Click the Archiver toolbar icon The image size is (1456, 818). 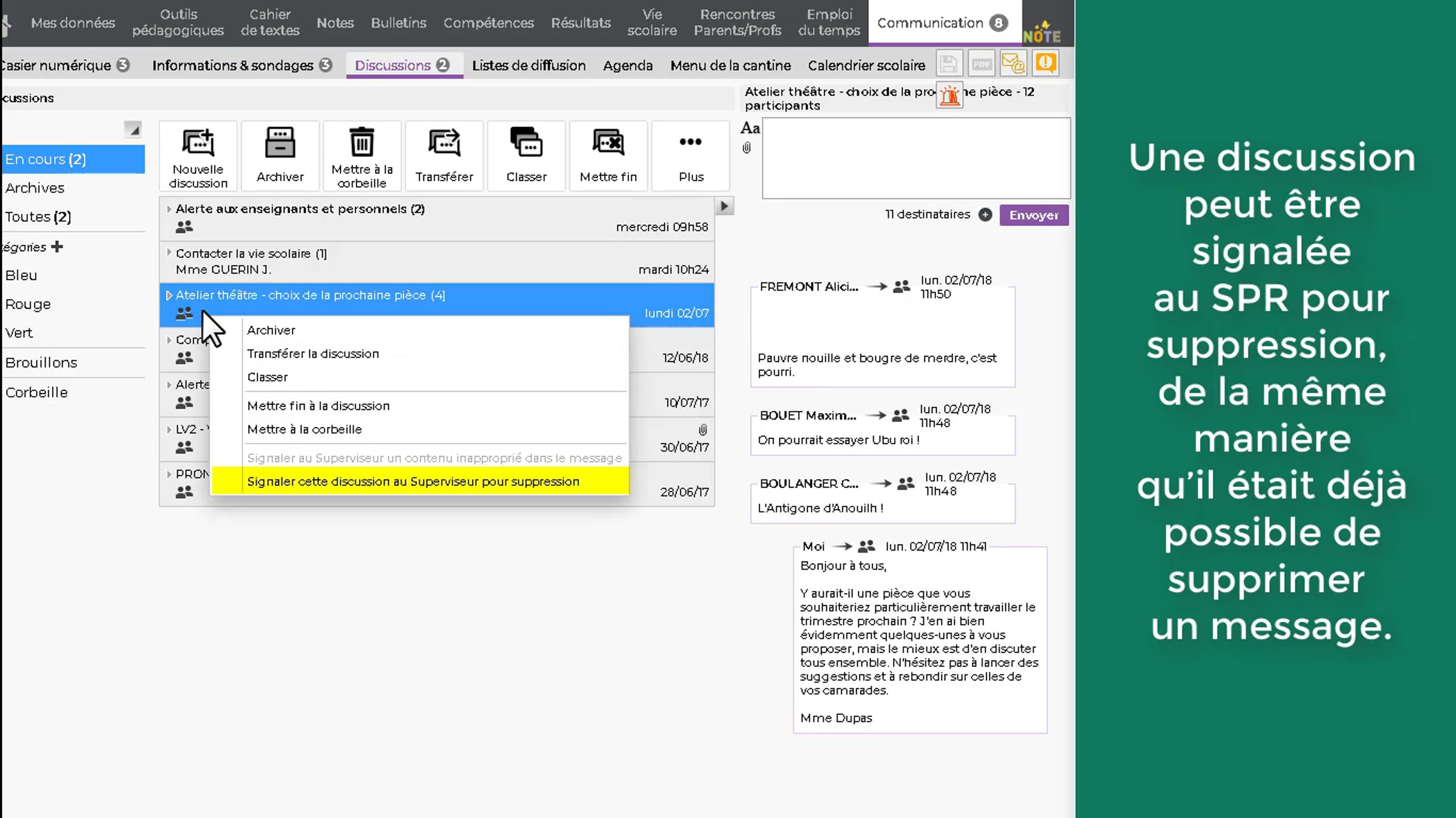(x=280, y=143)
